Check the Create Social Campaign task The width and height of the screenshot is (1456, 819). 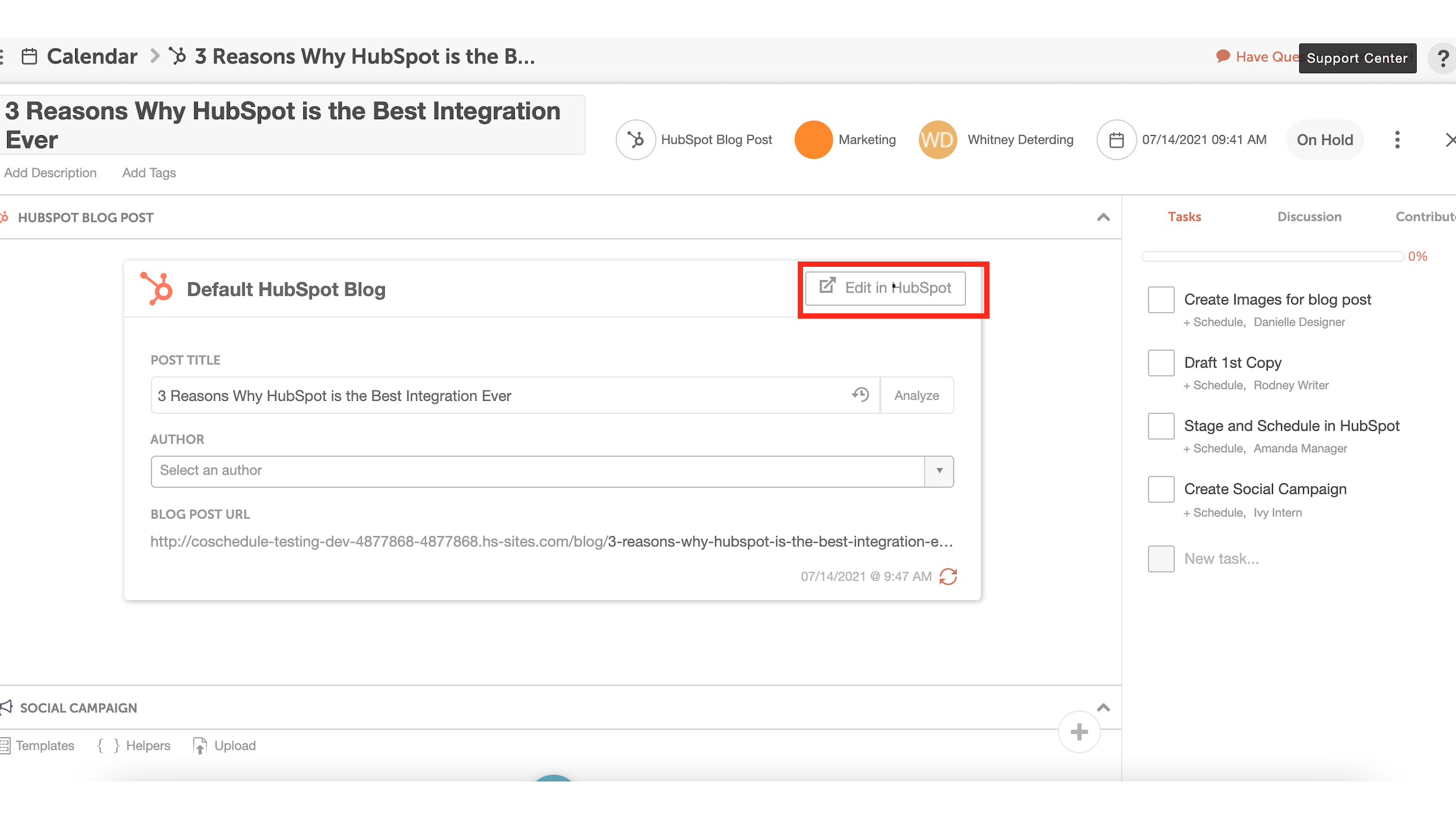click(1161, 489)
